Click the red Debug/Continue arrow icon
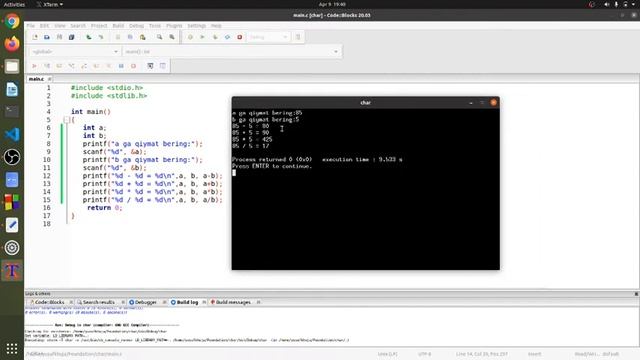640x360 pixels. [34, 66]
